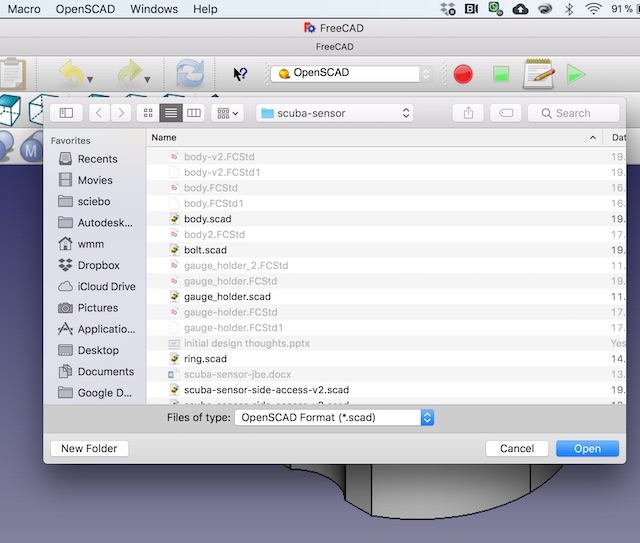This screenshot has width=640, height=543.
Task: Switch to column view mode
Action: pos(194,113)
